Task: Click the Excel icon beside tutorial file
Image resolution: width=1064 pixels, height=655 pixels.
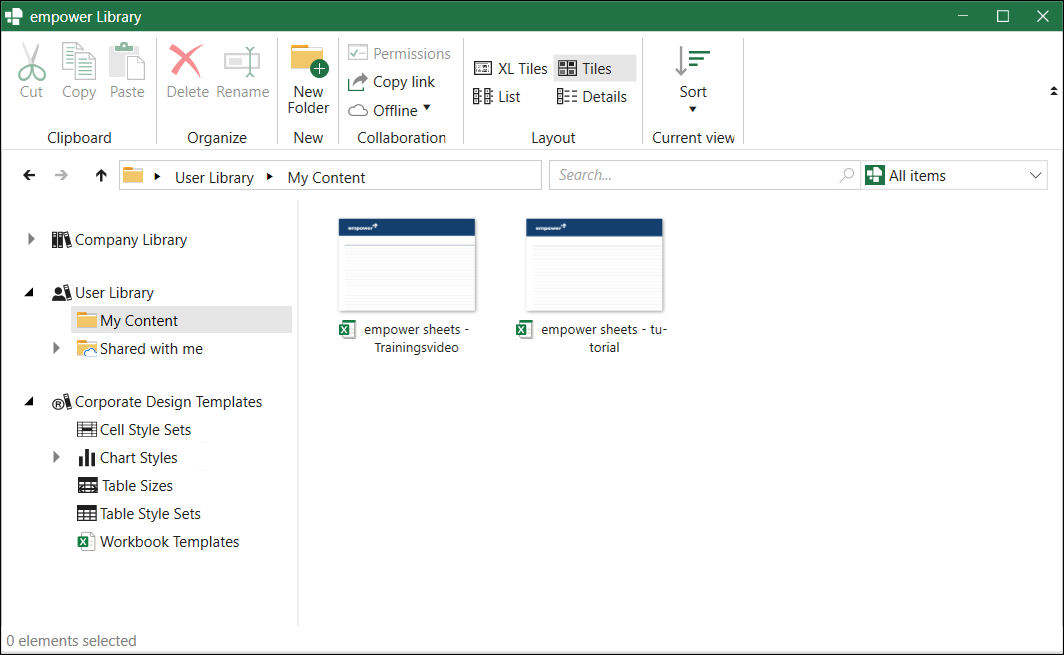Action: click(x=524, y=329)
